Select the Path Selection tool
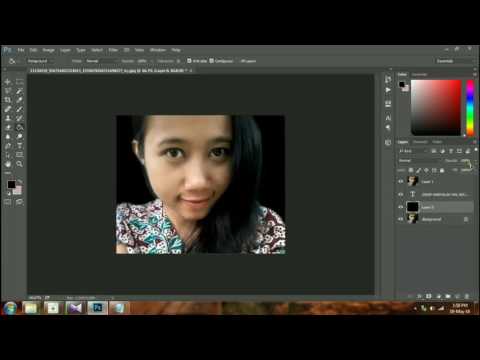 (7, 155)
